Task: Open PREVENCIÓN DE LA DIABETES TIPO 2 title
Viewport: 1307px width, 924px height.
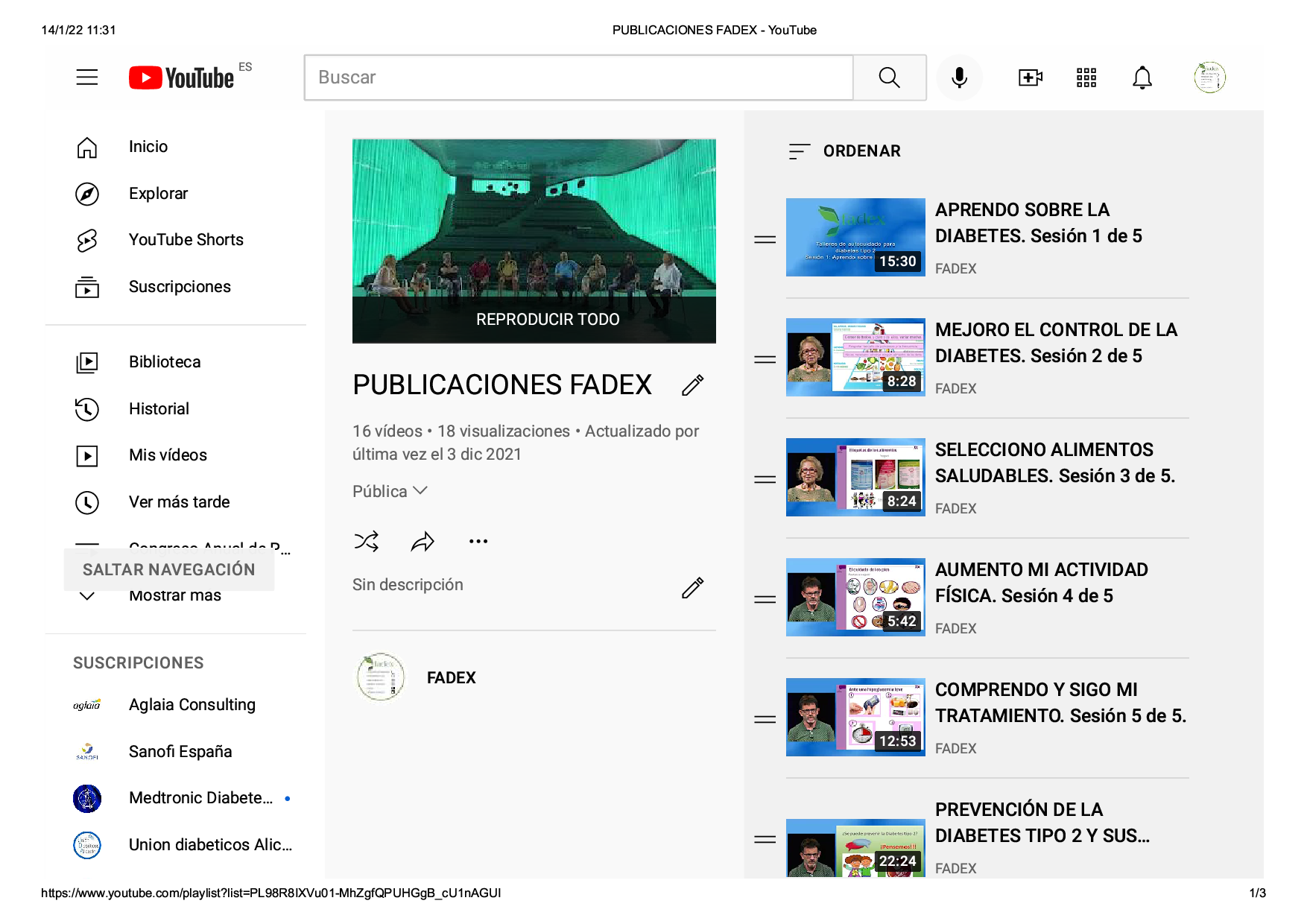Action: click(x=1042, y=823)
